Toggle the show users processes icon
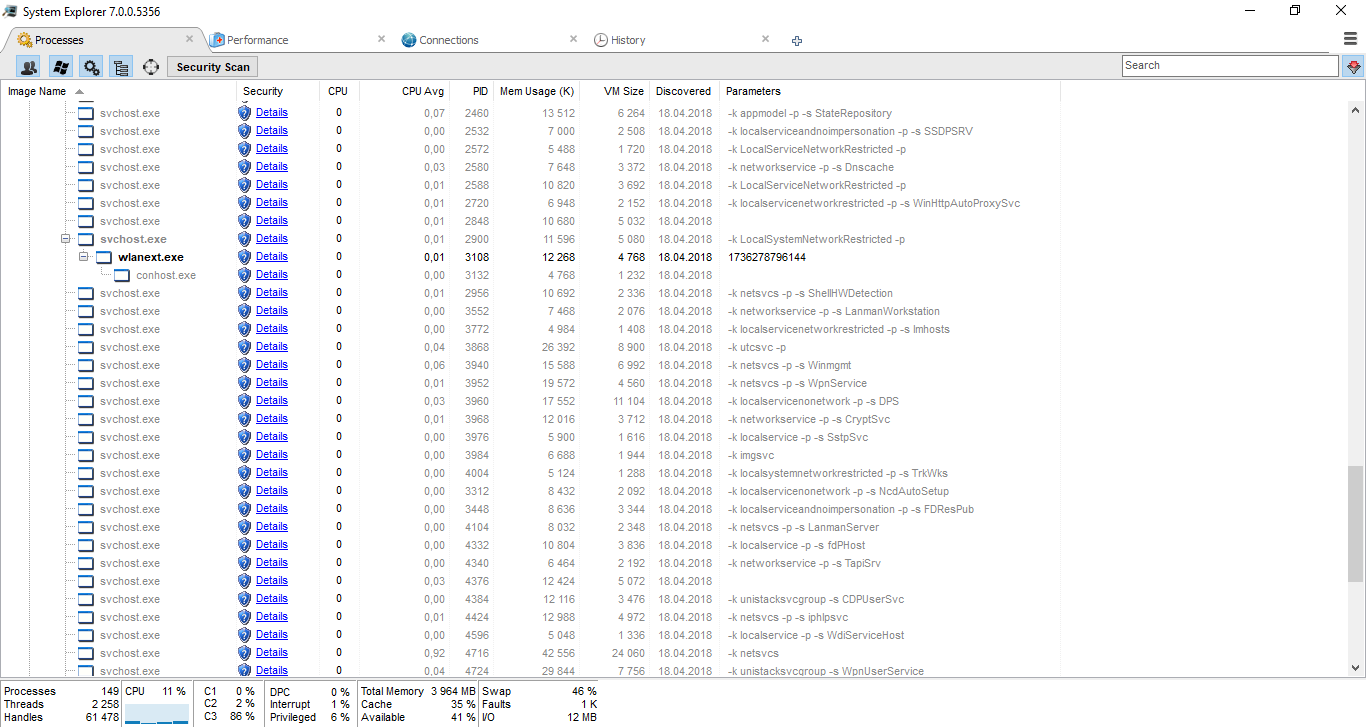The width and height of the screenshot is (1366, 728). [x=29, y=67]
